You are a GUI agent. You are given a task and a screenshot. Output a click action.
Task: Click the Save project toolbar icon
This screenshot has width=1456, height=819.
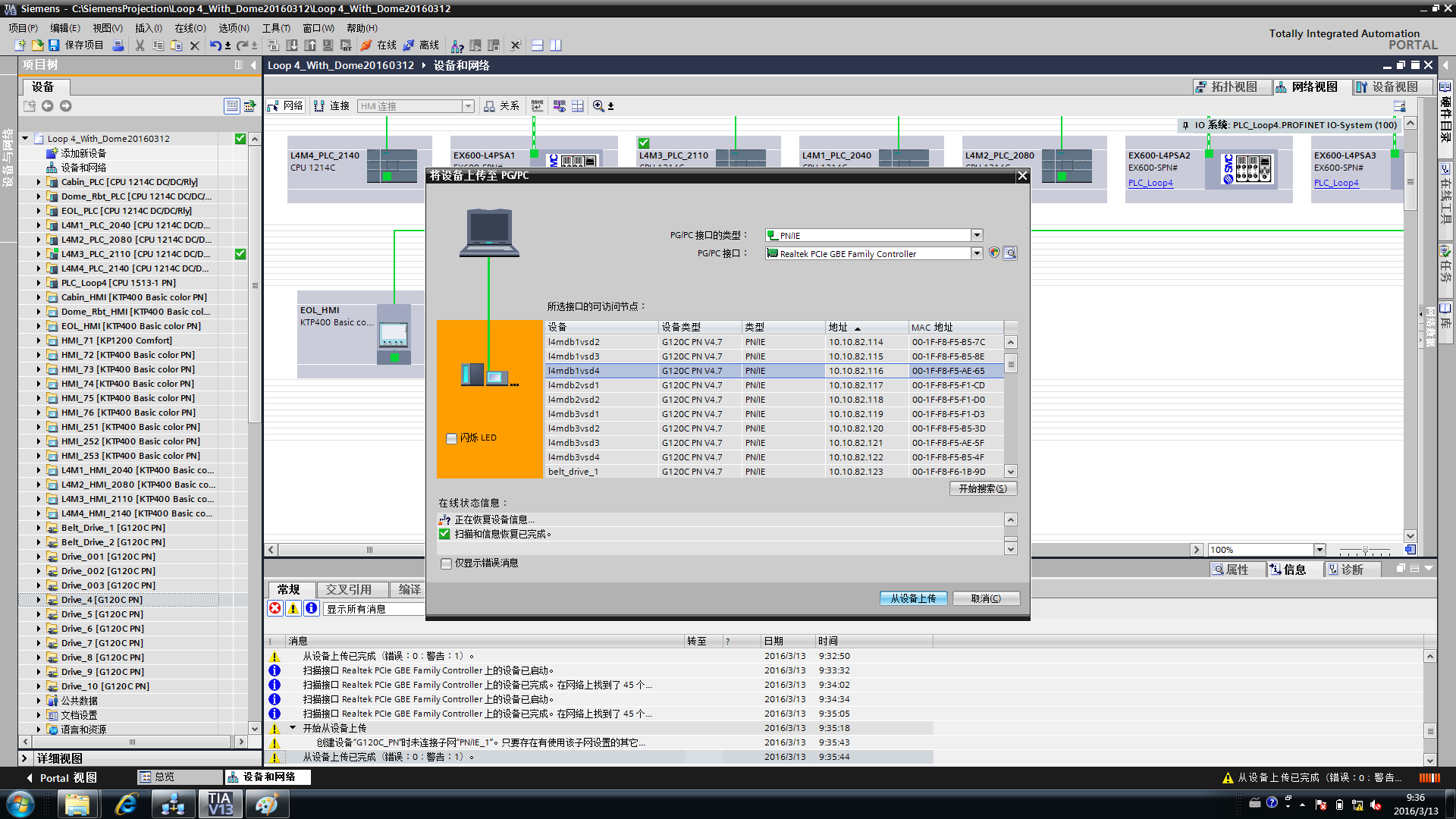(54, 45)
